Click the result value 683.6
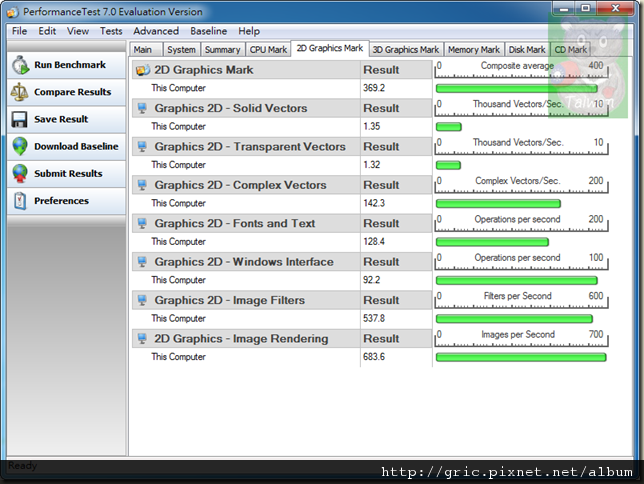This screenshot has height=484, width=644. (x=374, y=357)
